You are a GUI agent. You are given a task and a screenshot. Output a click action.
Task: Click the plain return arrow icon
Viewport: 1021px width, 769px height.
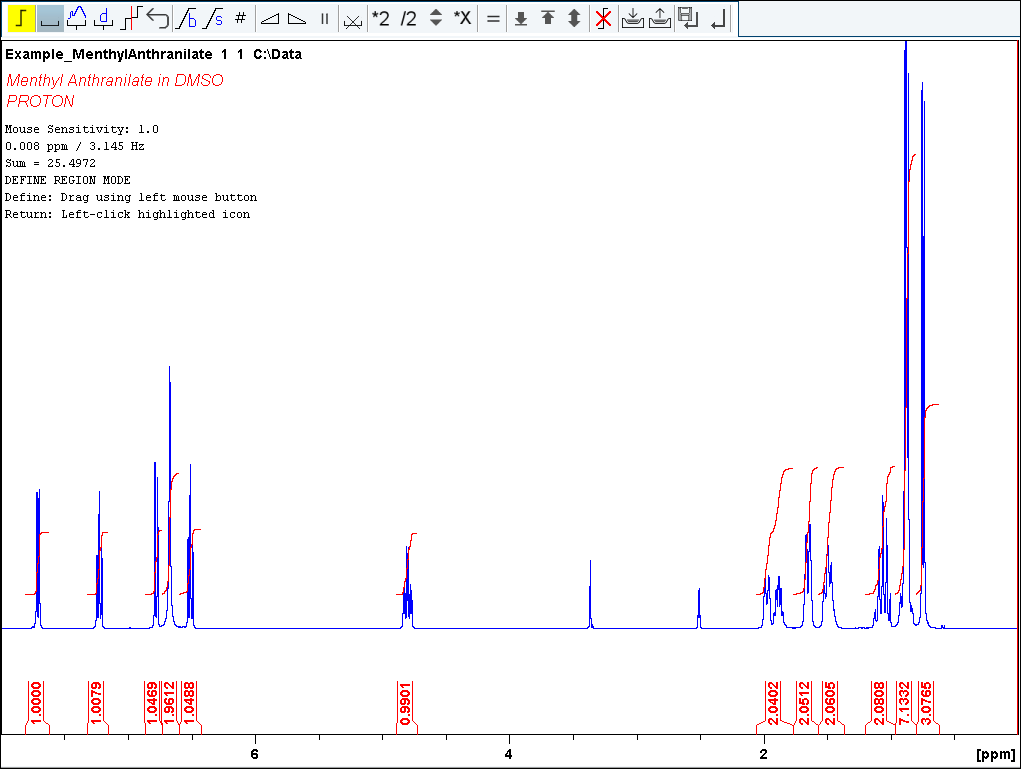pyautogui.click(x=718, y=18)
